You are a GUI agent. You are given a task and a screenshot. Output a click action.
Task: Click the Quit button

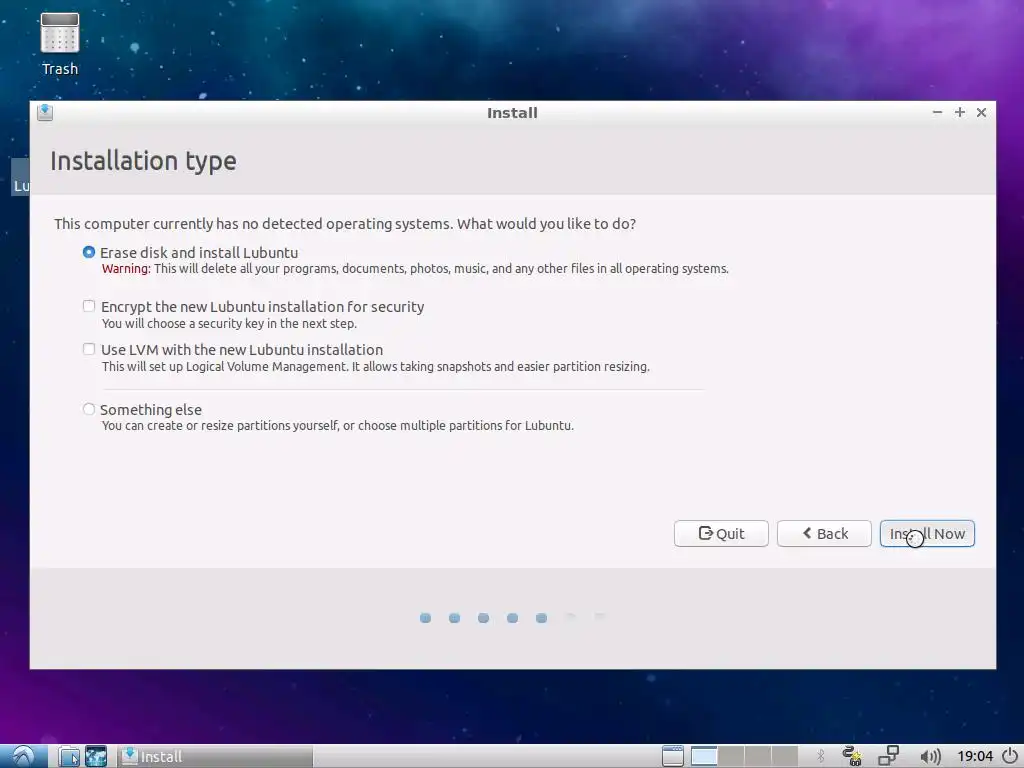pos(721,534)
